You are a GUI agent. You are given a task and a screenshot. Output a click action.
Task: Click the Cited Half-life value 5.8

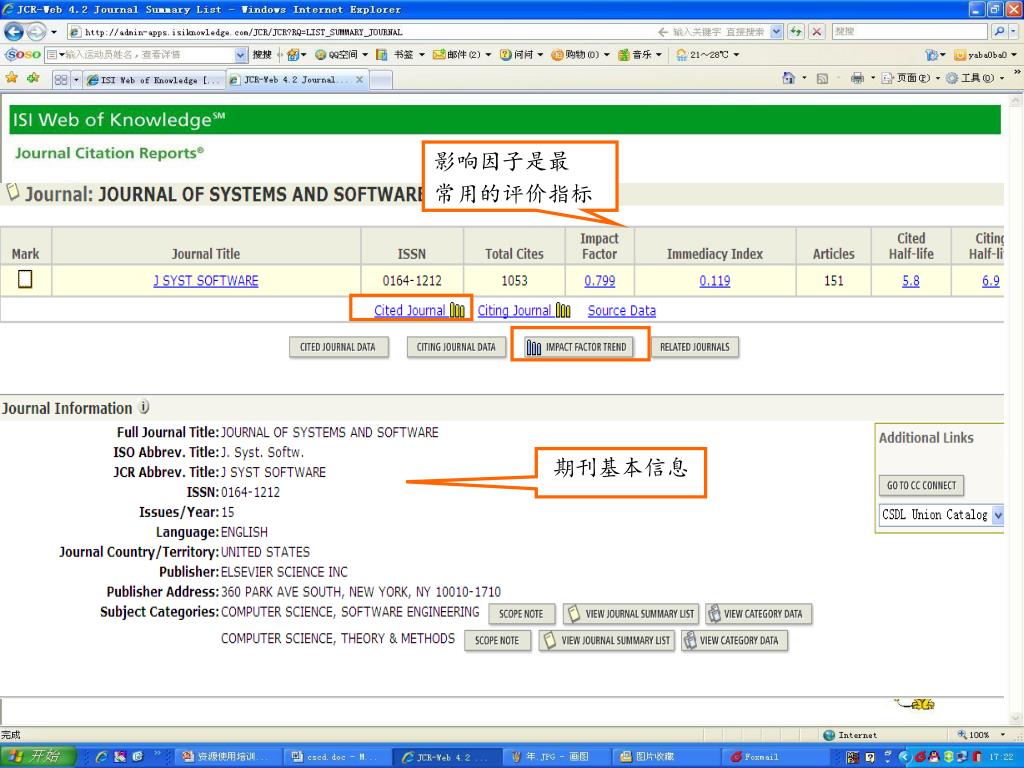[x=910, y=281]
